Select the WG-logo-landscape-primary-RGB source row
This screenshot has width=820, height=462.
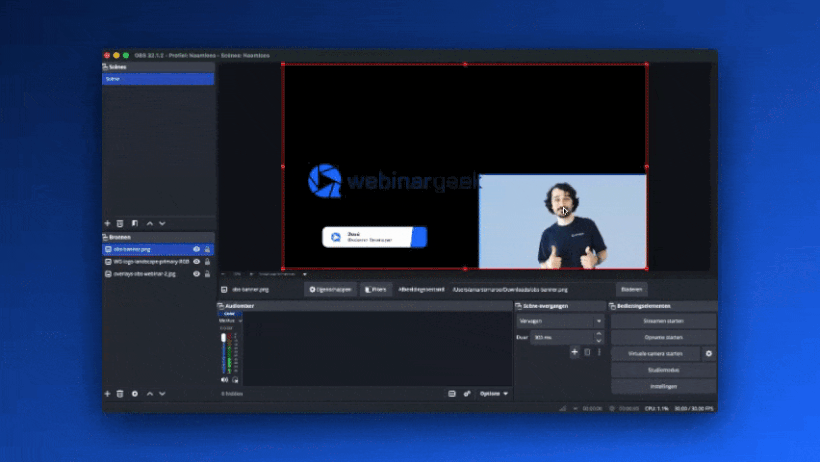(158, 262)
